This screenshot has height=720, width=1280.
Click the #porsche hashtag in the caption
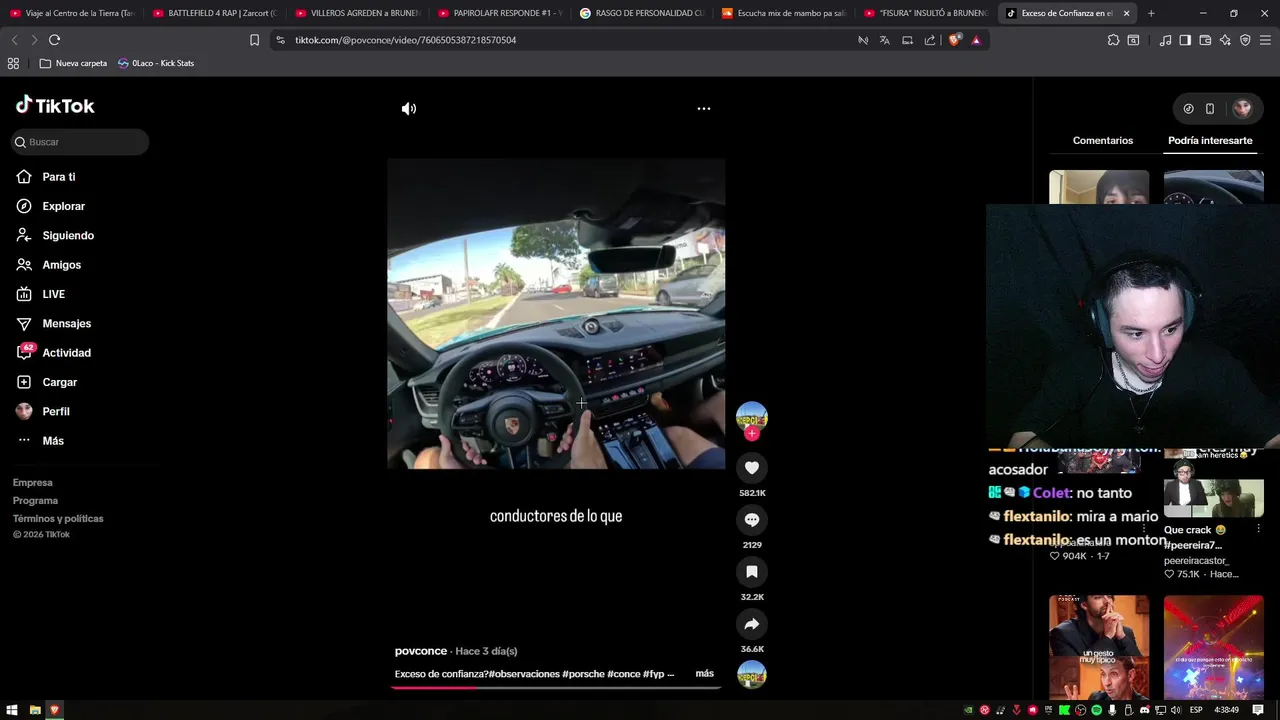point(583,674)
